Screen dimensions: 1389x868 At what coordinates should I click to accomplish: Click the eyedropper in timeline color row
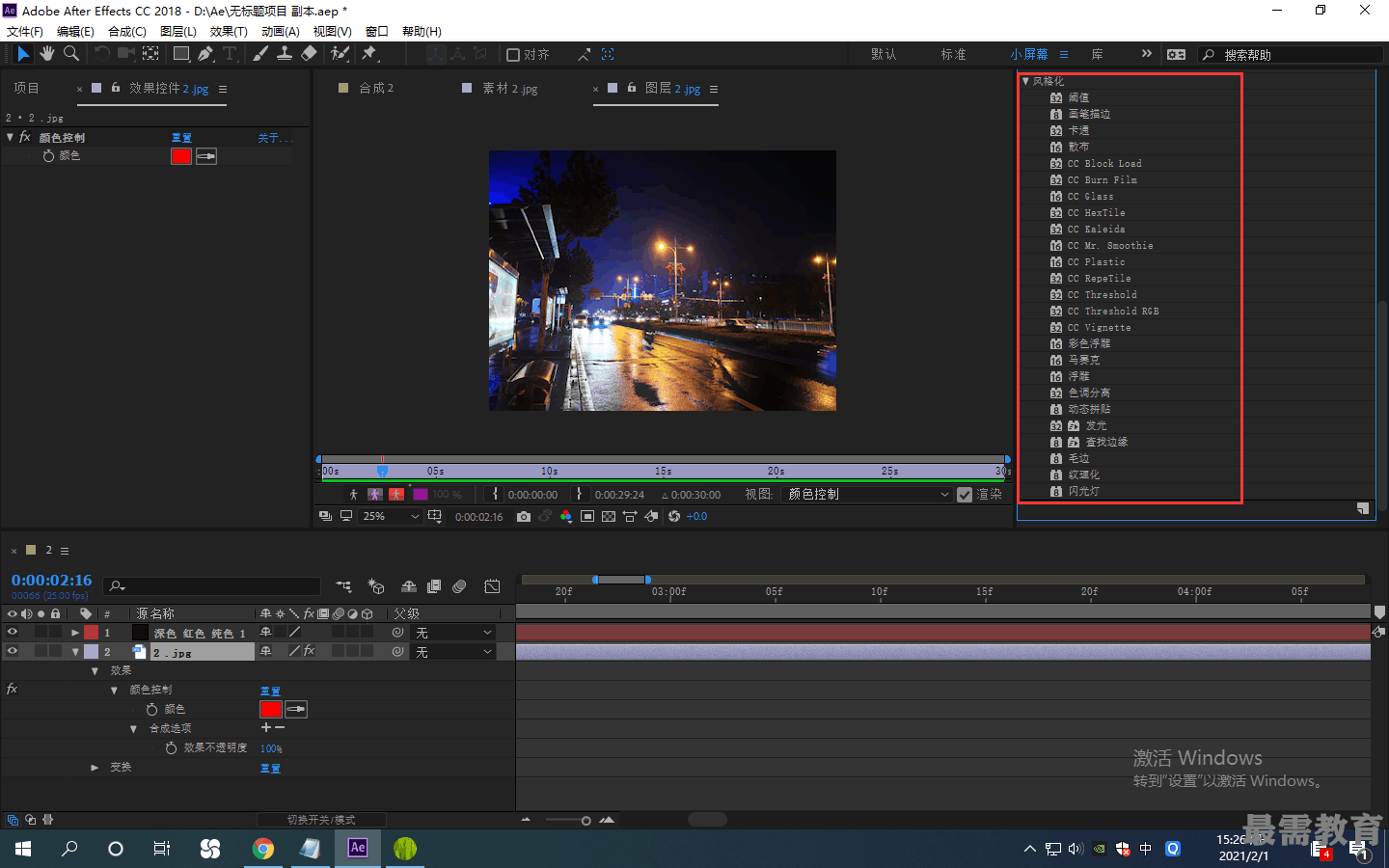click(296, 710)
